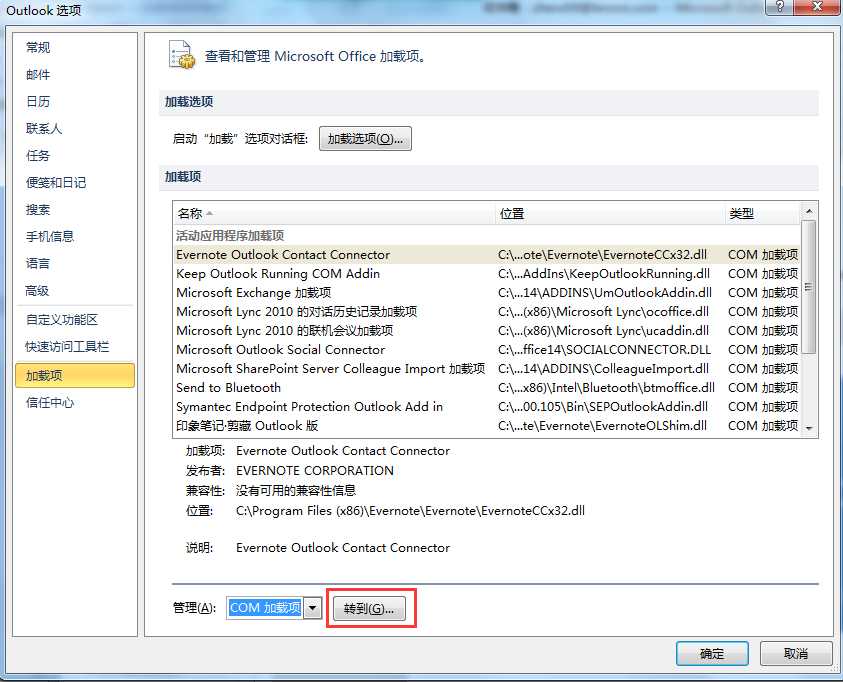
Task: Click the EvernoteOLShim.dll location cell
Action: (602, 426)
